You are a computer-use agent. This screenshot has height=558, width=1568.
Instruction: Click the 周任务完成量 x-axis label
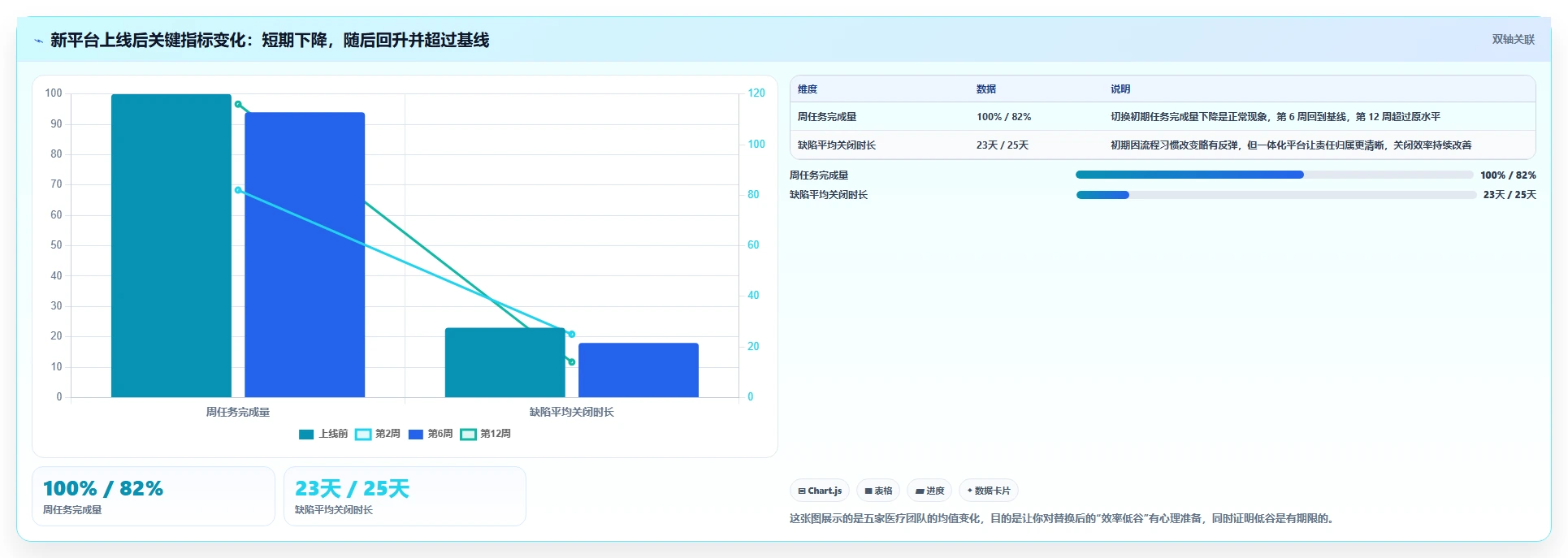238,412
